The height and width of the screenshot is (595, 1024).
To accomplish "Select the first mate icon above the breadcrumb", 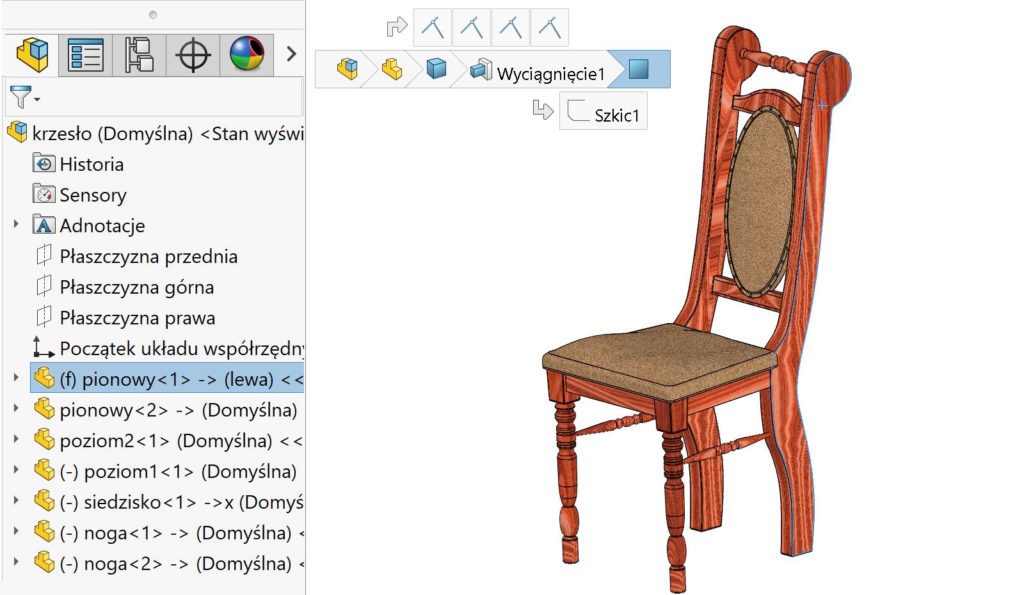I will [432, 27].
